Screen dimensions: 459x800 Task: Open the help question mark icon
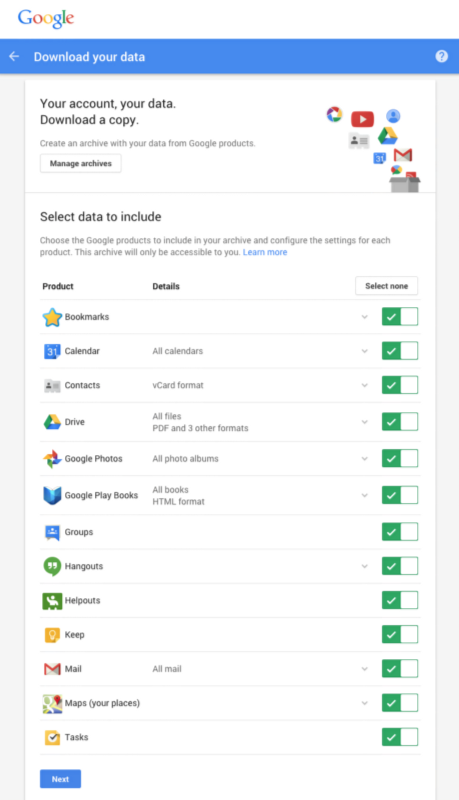pos(442,56)
